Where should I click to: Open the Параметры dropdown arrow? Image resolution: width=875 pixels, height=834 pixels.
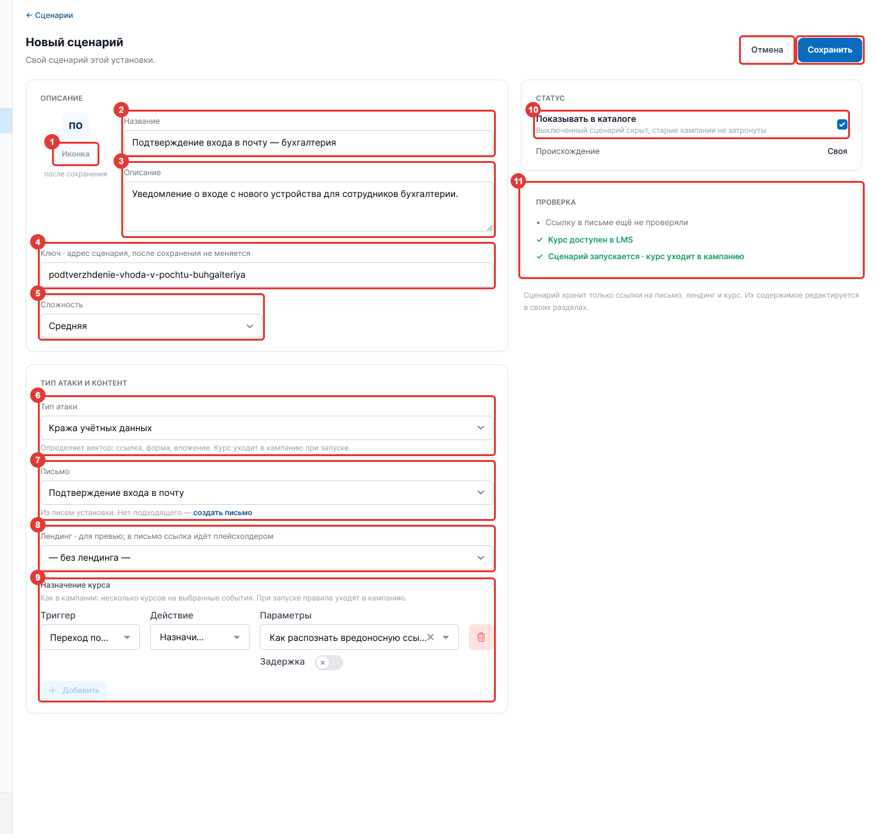tap(446, 637)
